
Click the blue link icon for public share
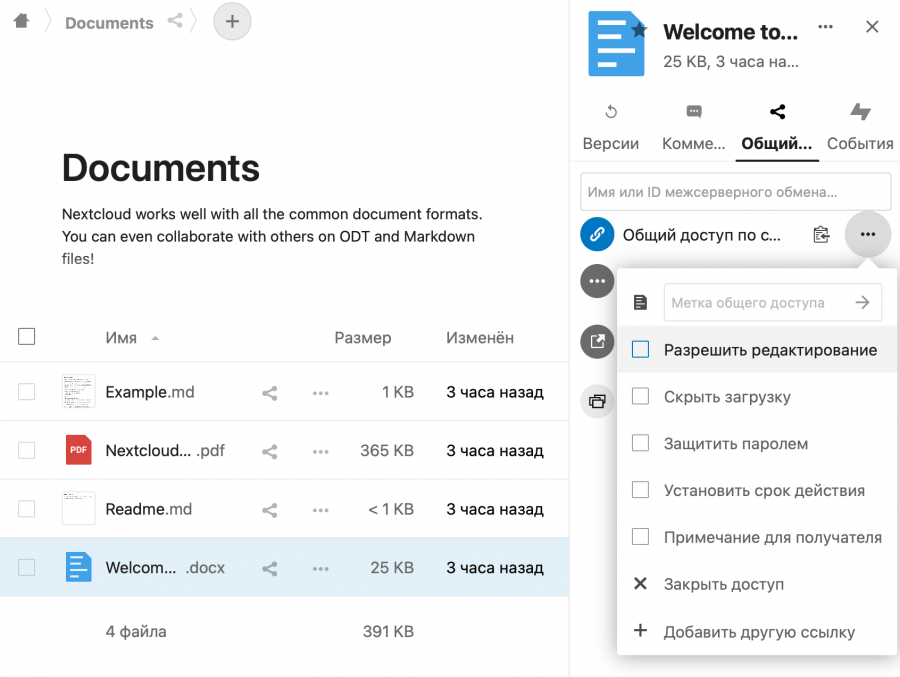(597, 234)
